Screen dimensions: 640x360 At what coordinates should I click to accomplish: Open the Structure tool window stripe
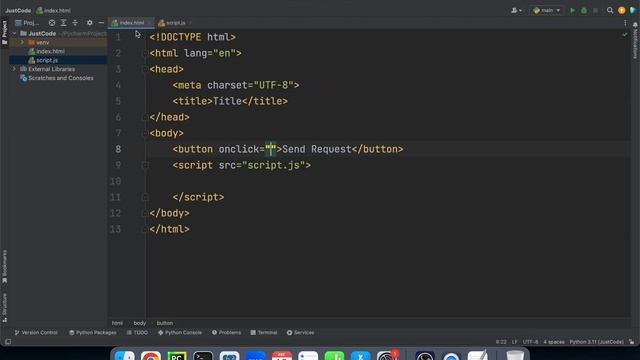point(4,307)
